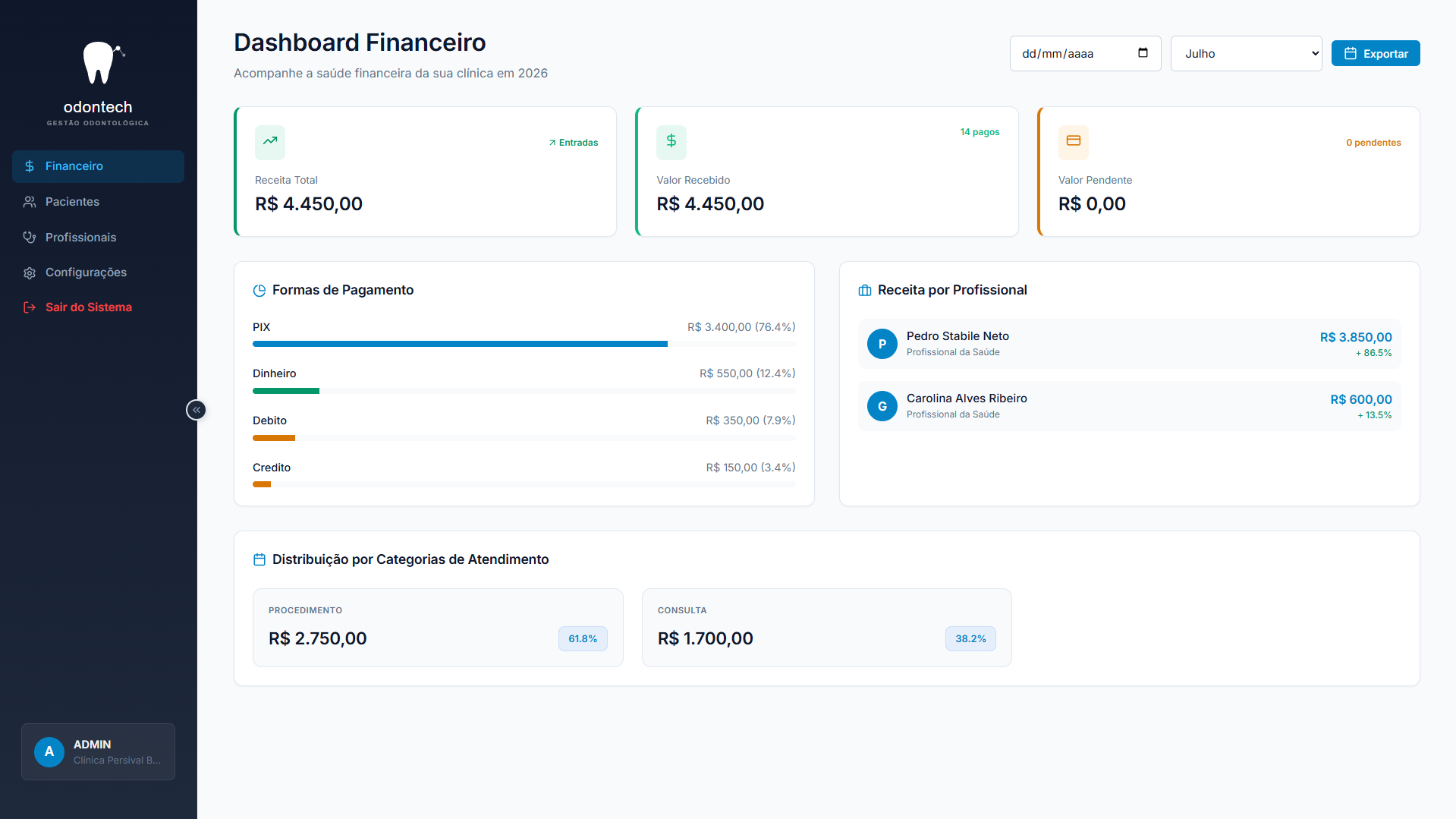Screen dimensions: 1456x819
Task: Open the Valor Pendente card
Action: [x=1228, y=172]
